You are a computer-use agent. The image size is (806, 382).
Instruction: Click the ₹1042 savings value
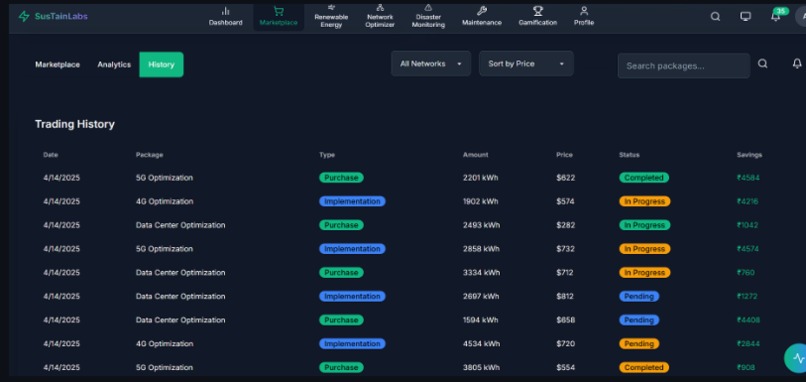coord(747,225)
